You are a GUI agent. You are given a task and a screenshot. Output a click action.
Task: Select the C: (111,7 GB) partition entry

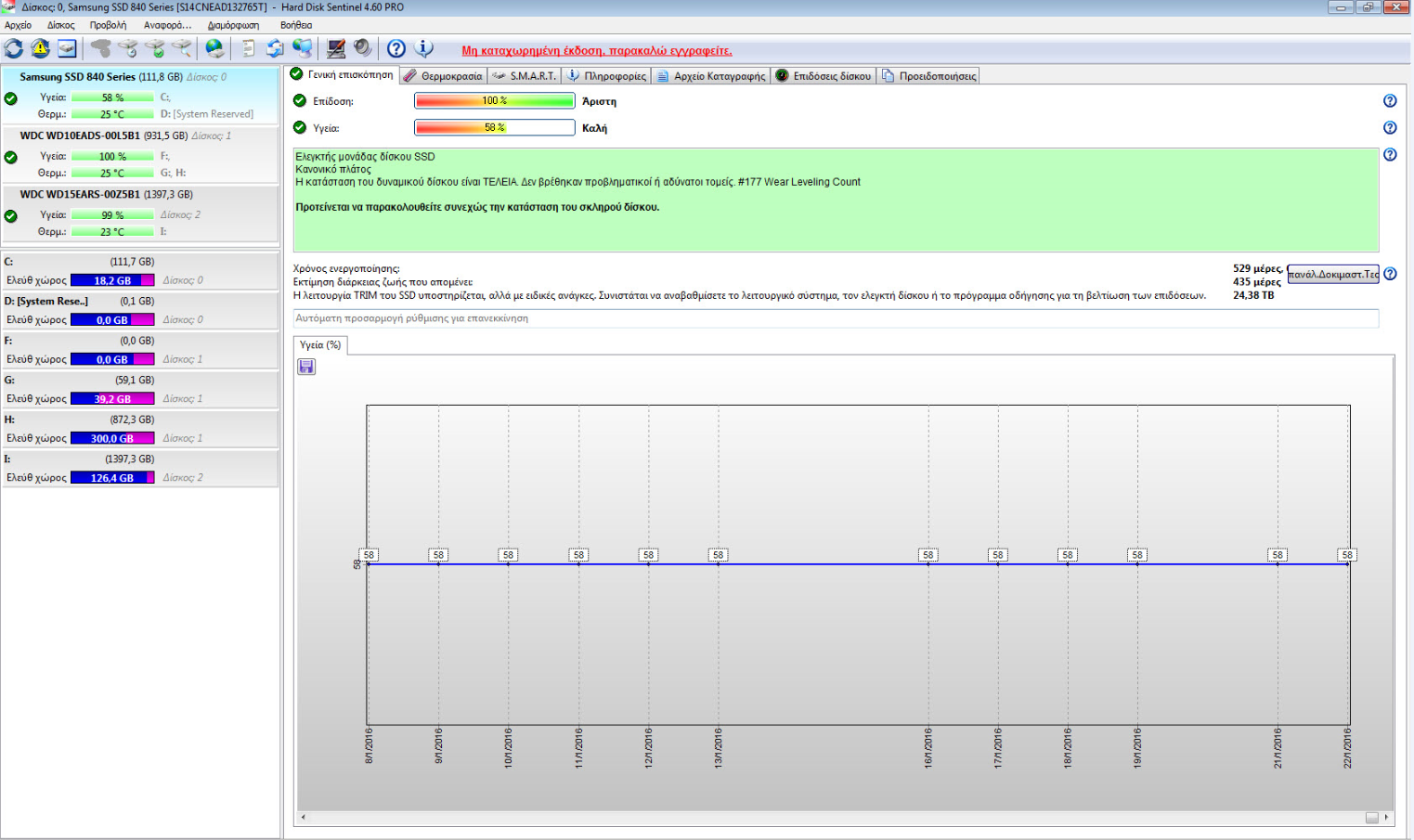(140, 271)
